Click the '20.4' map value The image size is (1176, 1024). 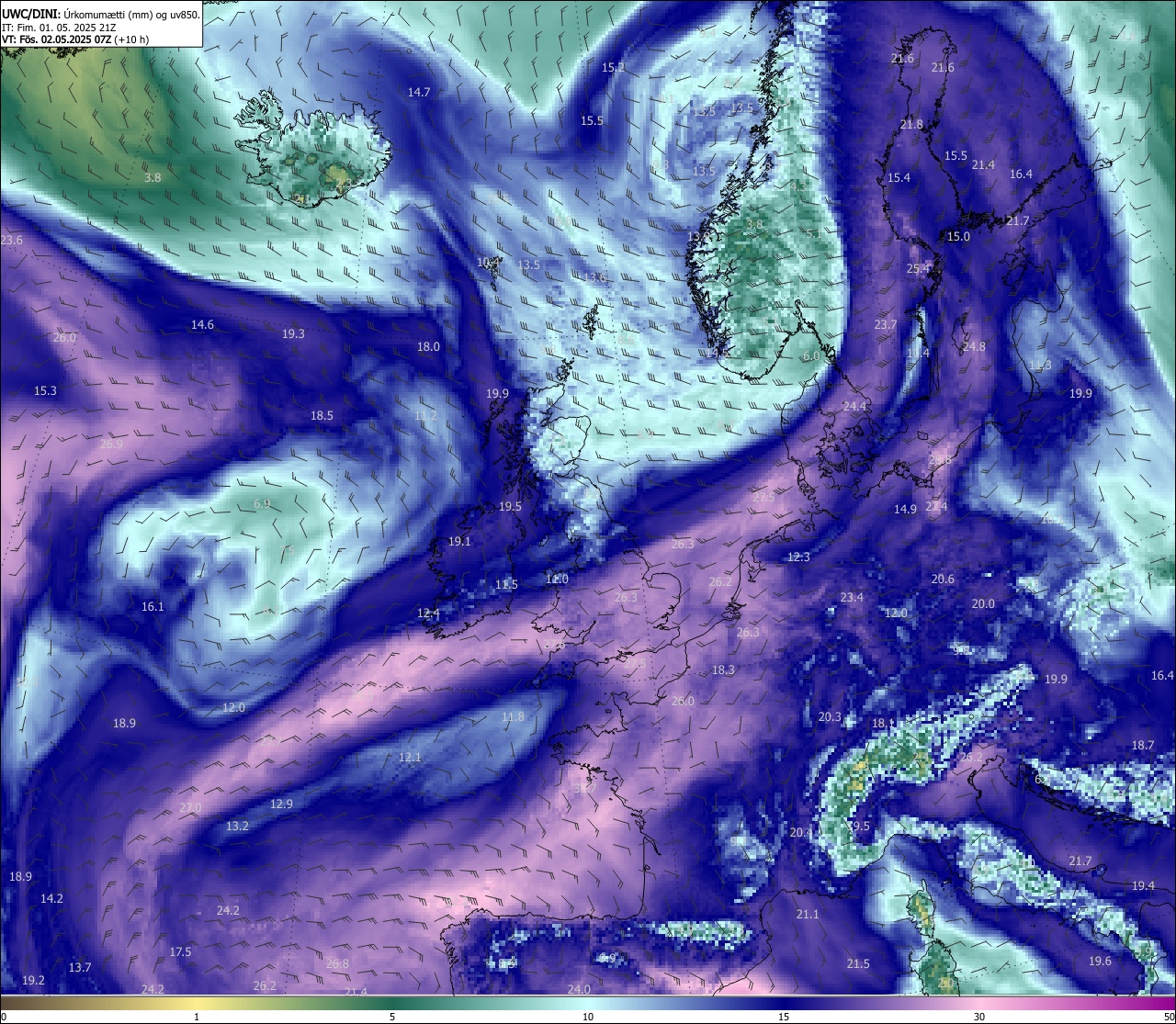[x=801, y=833]
